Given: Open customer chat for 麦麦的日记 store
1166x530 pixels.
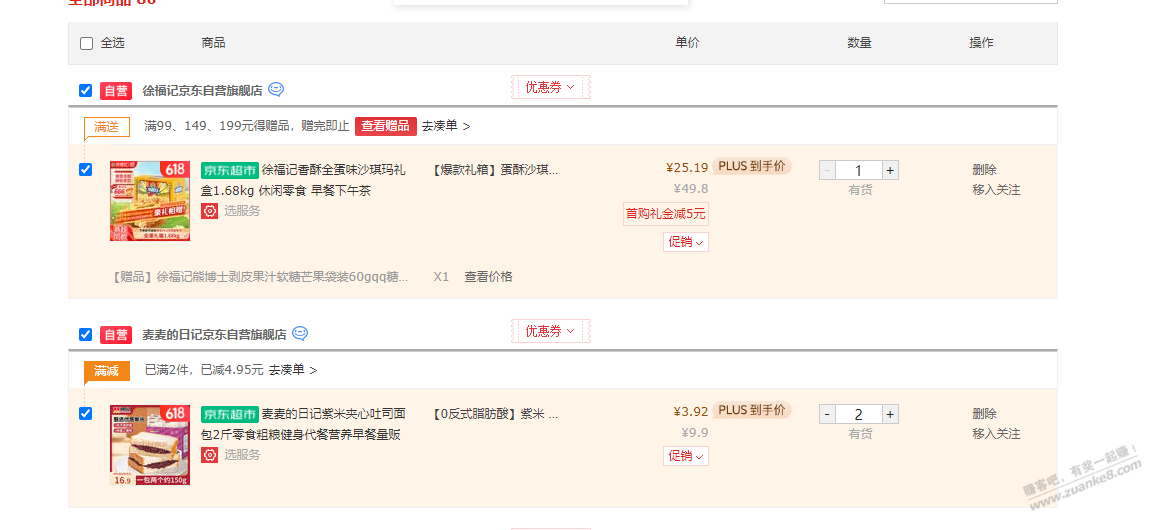Looking at the screenshot, I should tap(300, 334).
